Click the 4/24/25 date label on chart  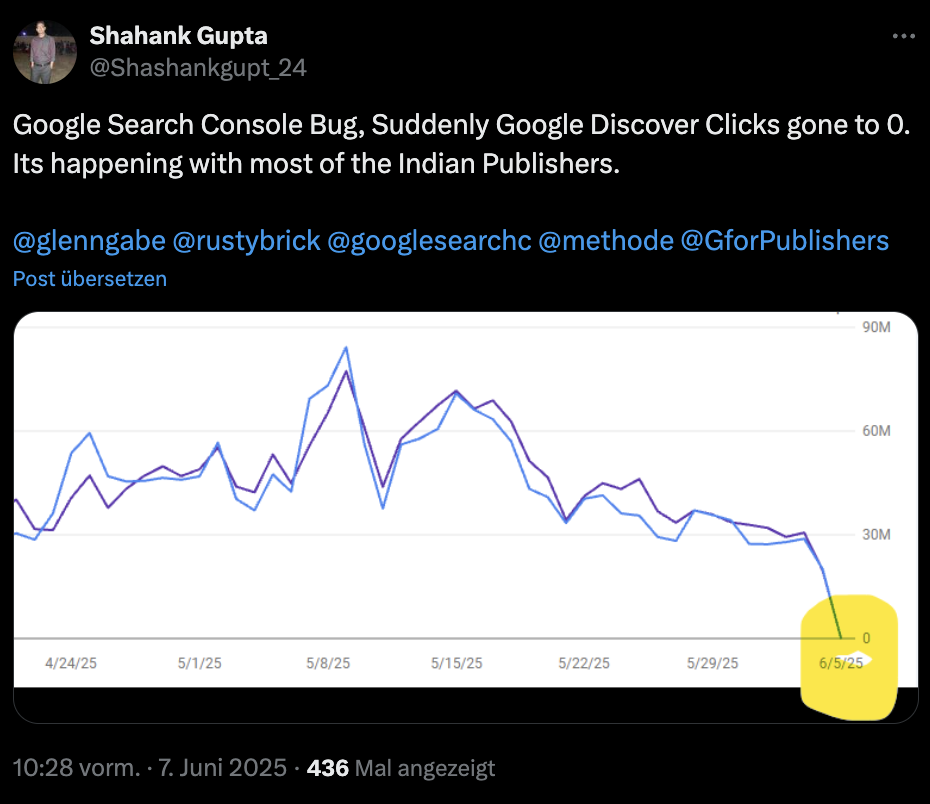pyautogui.click(x=71, y=663)
